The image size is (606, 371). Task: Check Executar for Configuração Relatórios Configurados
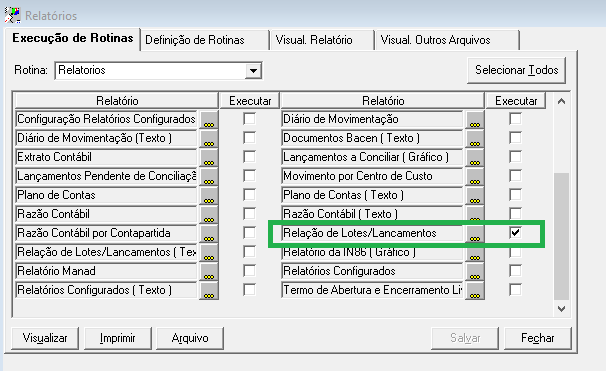(249, 118)
